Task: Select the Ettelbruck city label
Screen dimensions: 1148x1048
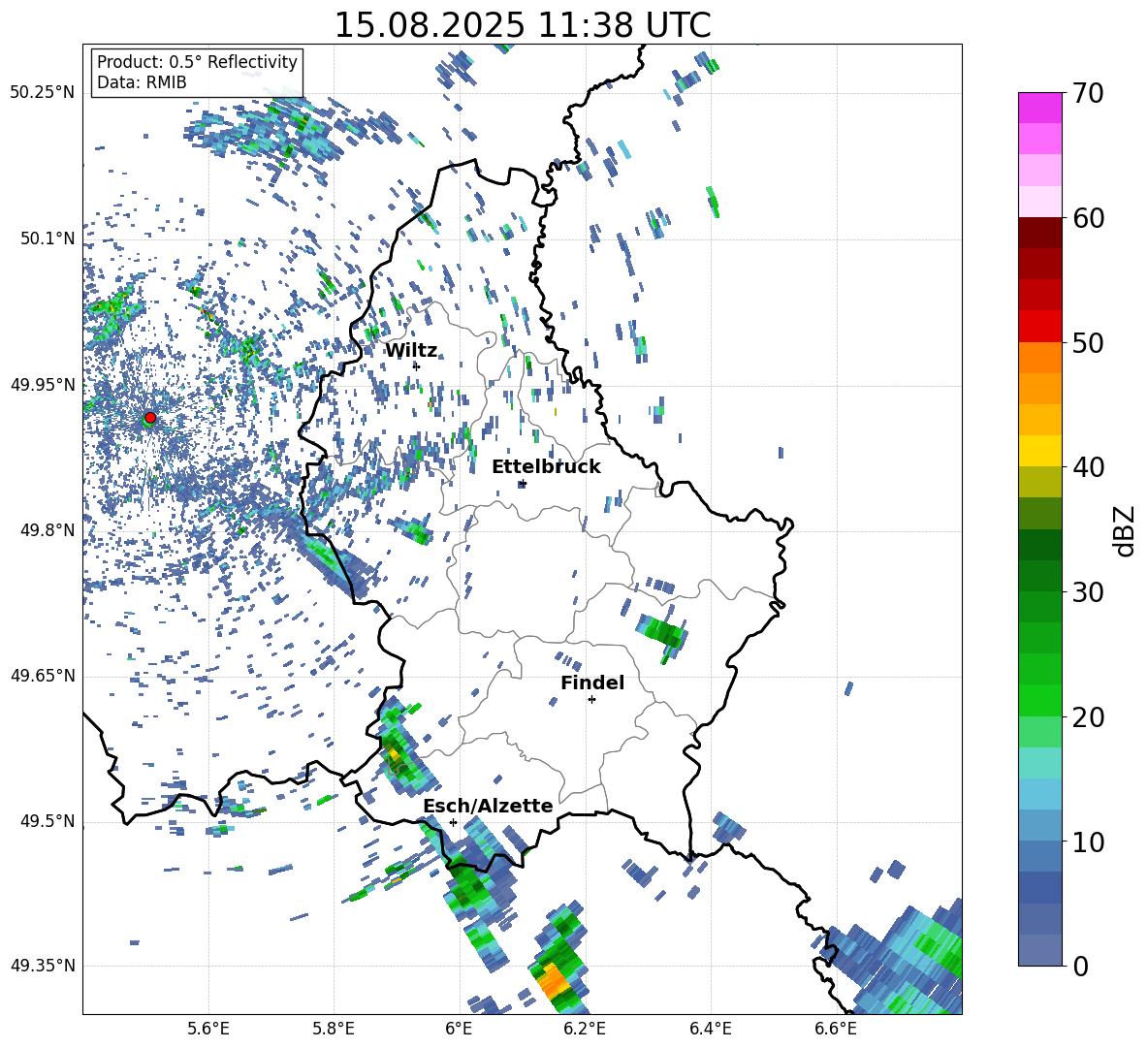Action: (546, 467)
